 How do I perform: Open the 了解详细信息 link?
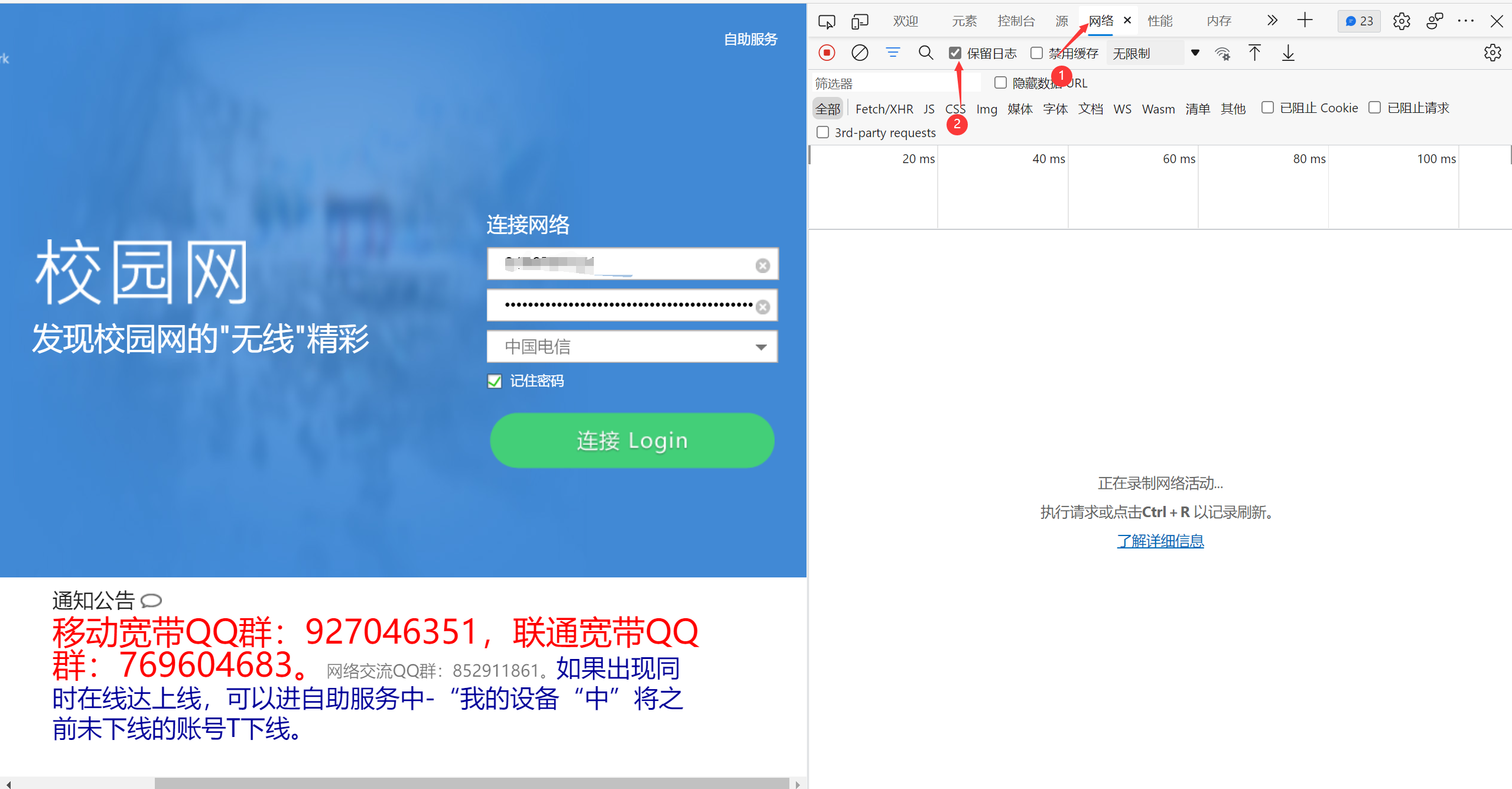pyautogui.click(x=1160, y=541)
